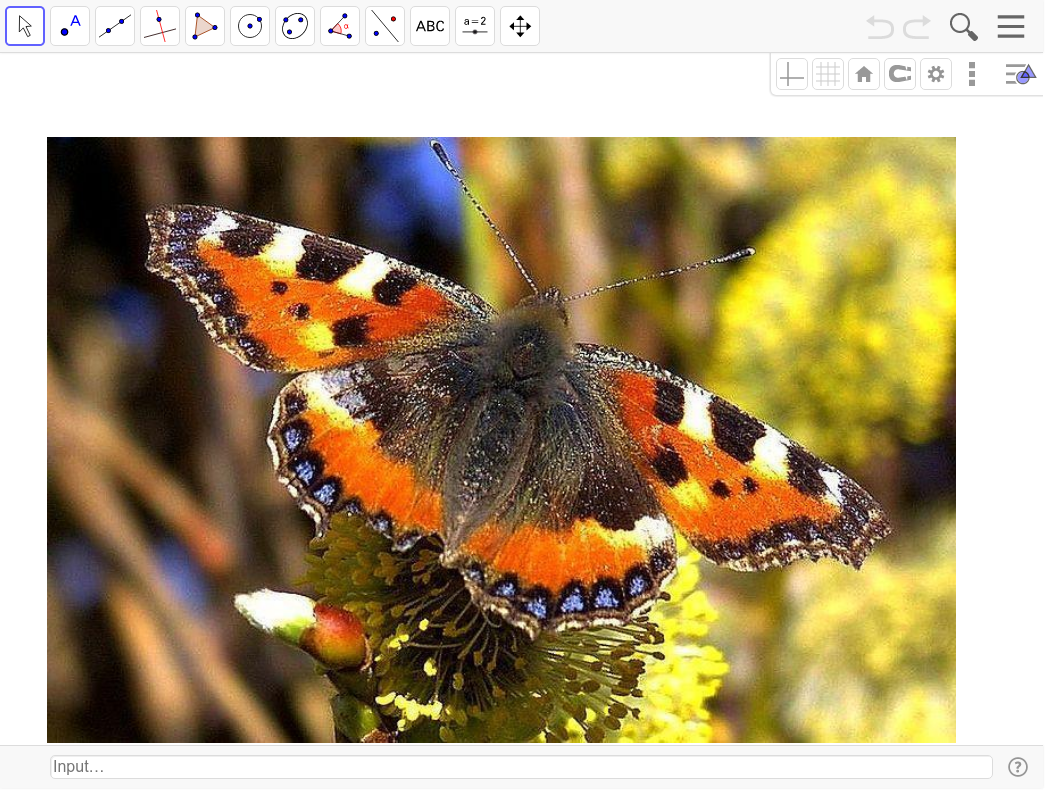Select the Line through two points tool
Viewport: 1045px width, 790px height.
click(x=115, y=26)
